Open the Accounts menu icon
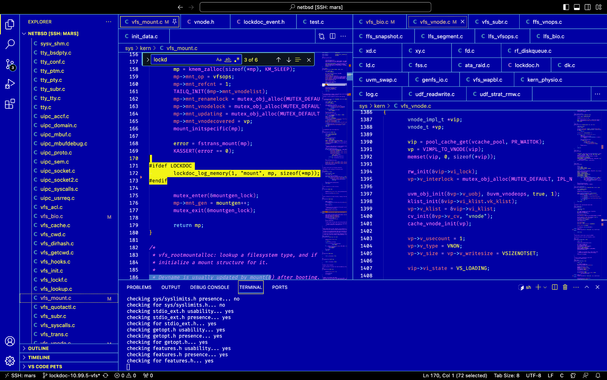The width and height of the screenshot is (607, 380). coord(10,341)
